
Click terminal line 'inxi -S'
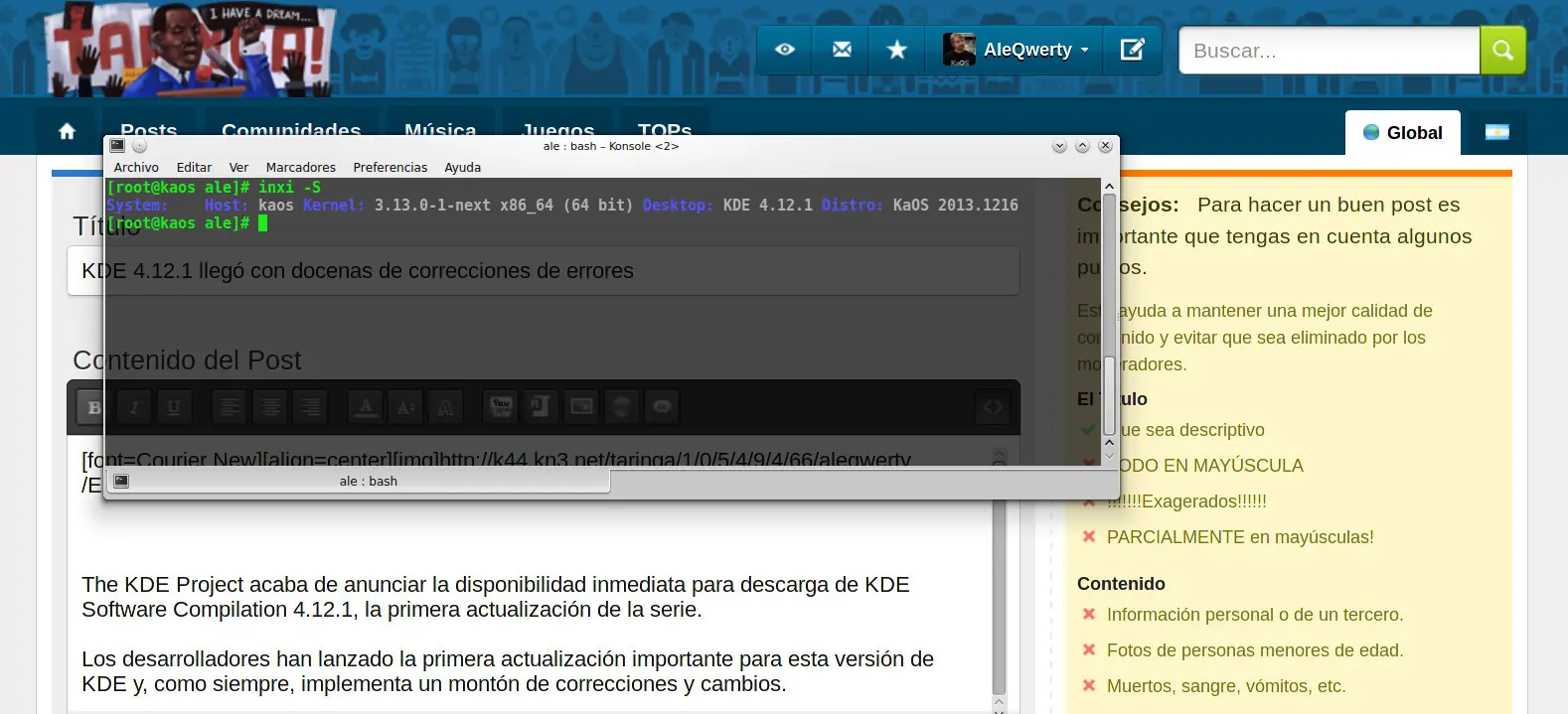coord(214,188)
